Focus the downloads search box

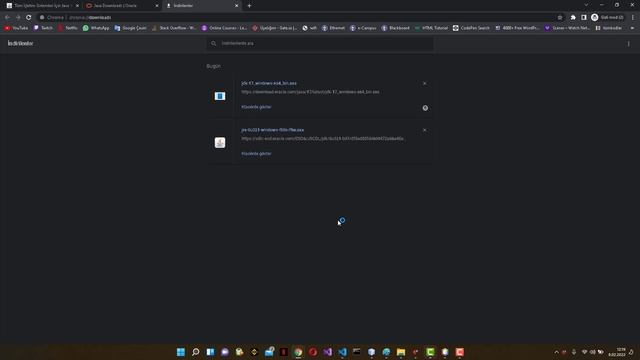coord(320,43)
